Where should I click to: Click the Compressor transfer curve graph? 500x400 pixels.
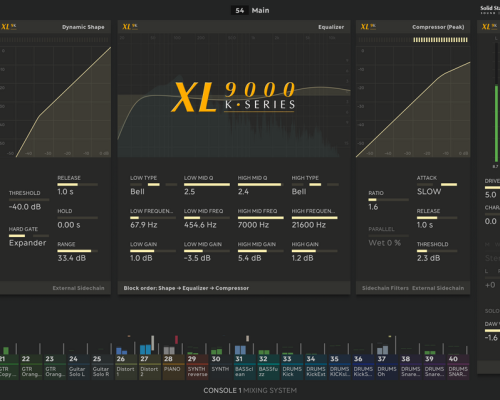pyautogui.click(x=413, y=102)
